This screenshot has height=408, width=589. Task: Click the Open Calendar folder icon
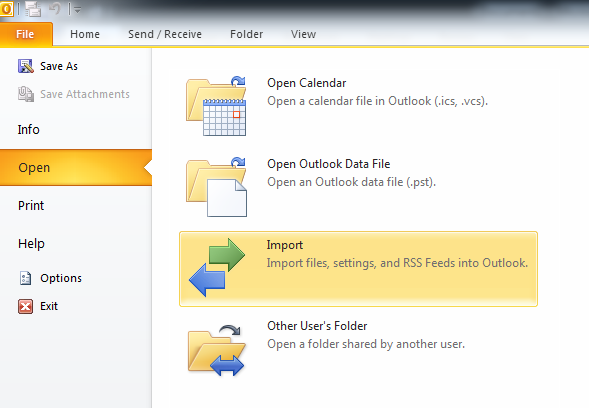[216, 106]
